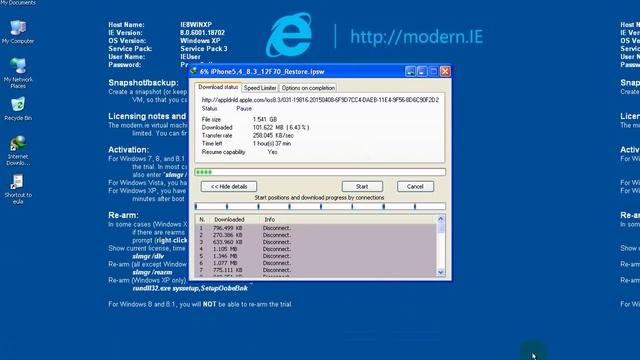This screenshot has height=360, width=640.
Task: Select connection row 4 with 1.105 MB
Action: click(316, 249)
